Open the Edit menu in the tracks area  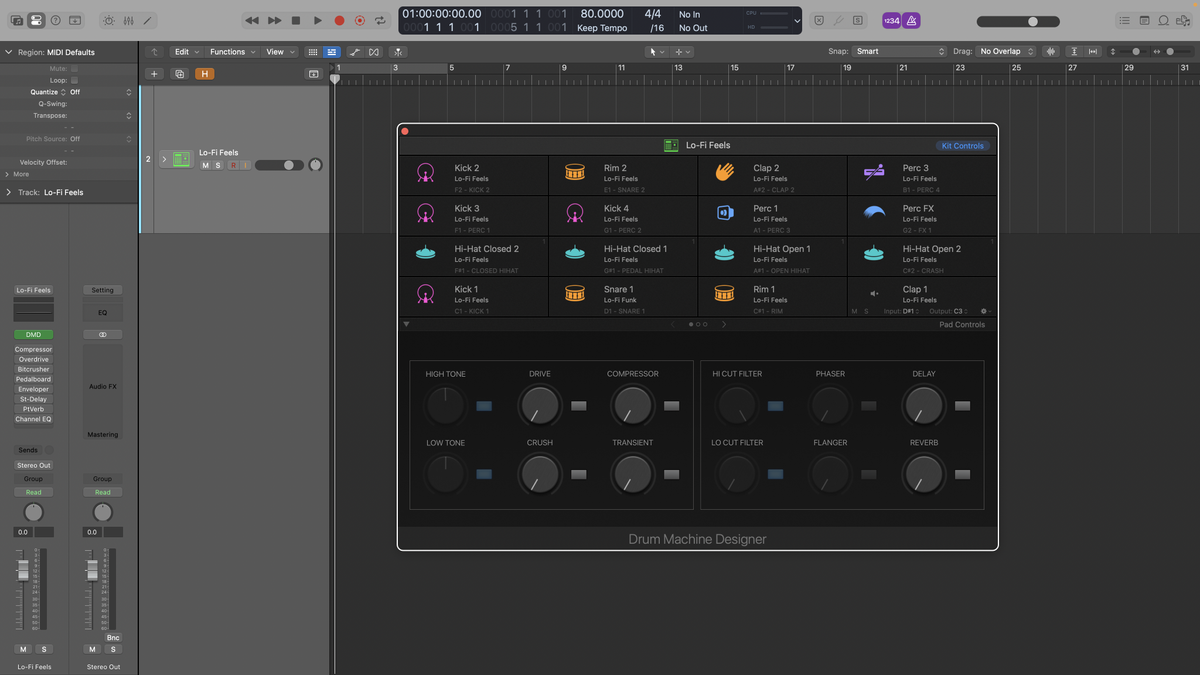[185, 51]
